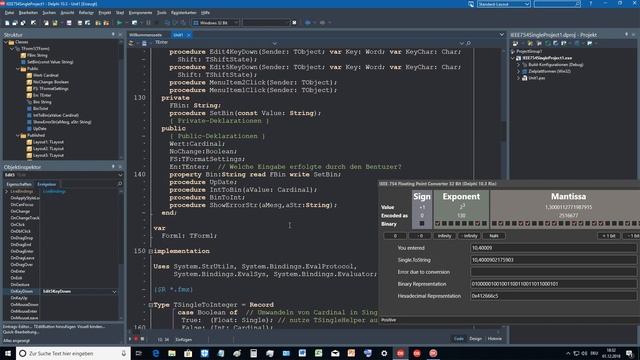Toggle the first Exponent bit checkbox
640x360 pixels.
[438, 223]
